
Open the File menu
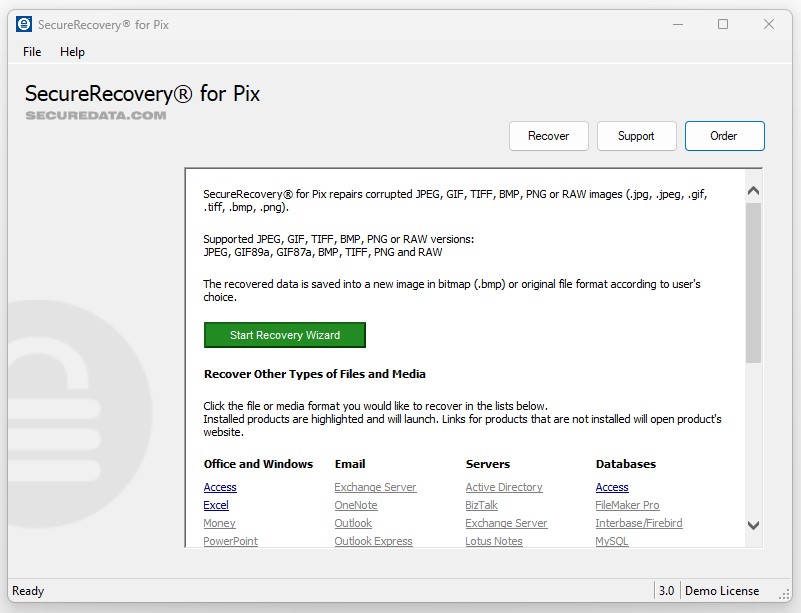pyautogui.click(x=30, y=51)
